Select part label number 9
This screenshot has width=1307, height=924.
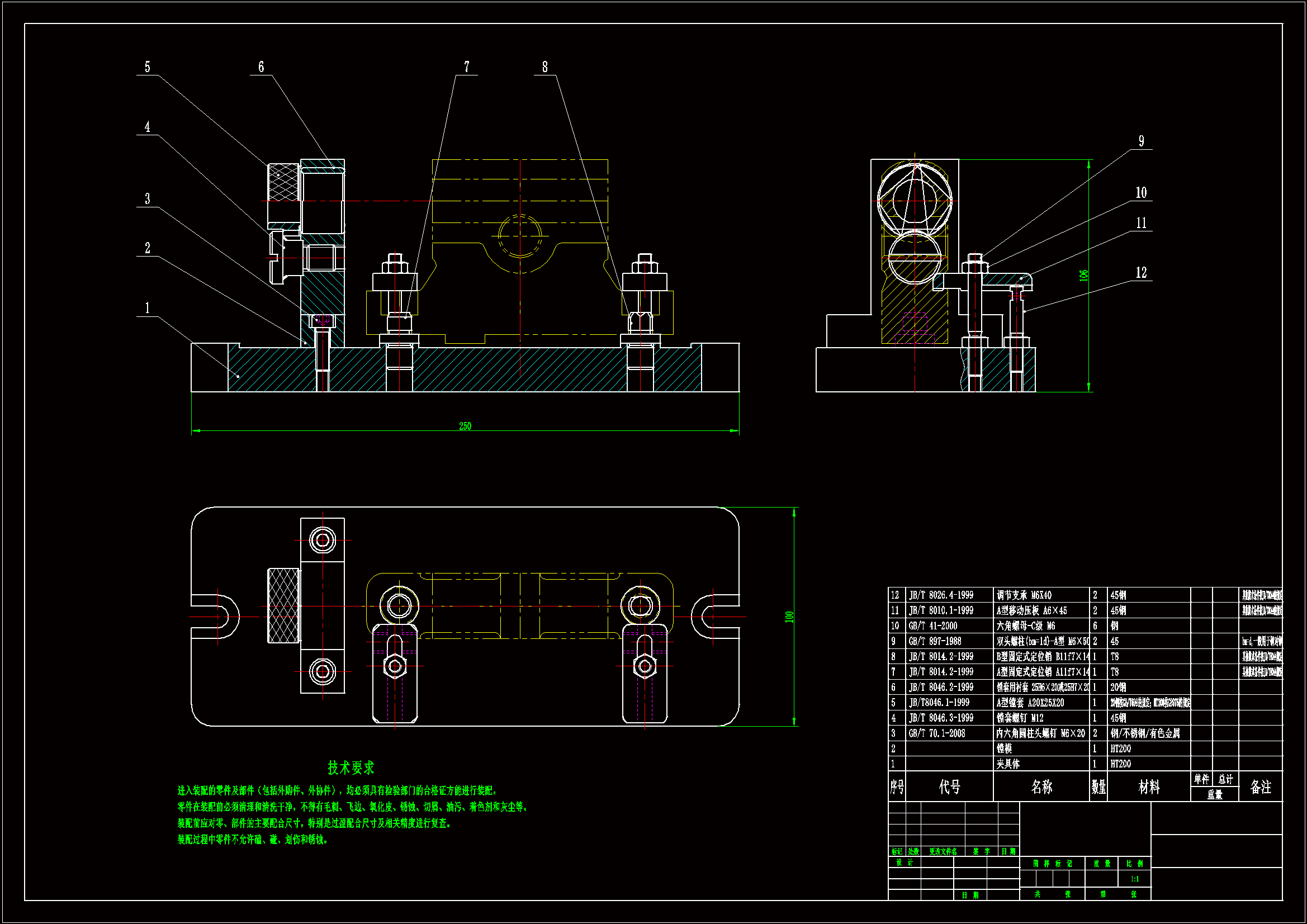[1142, 141]
